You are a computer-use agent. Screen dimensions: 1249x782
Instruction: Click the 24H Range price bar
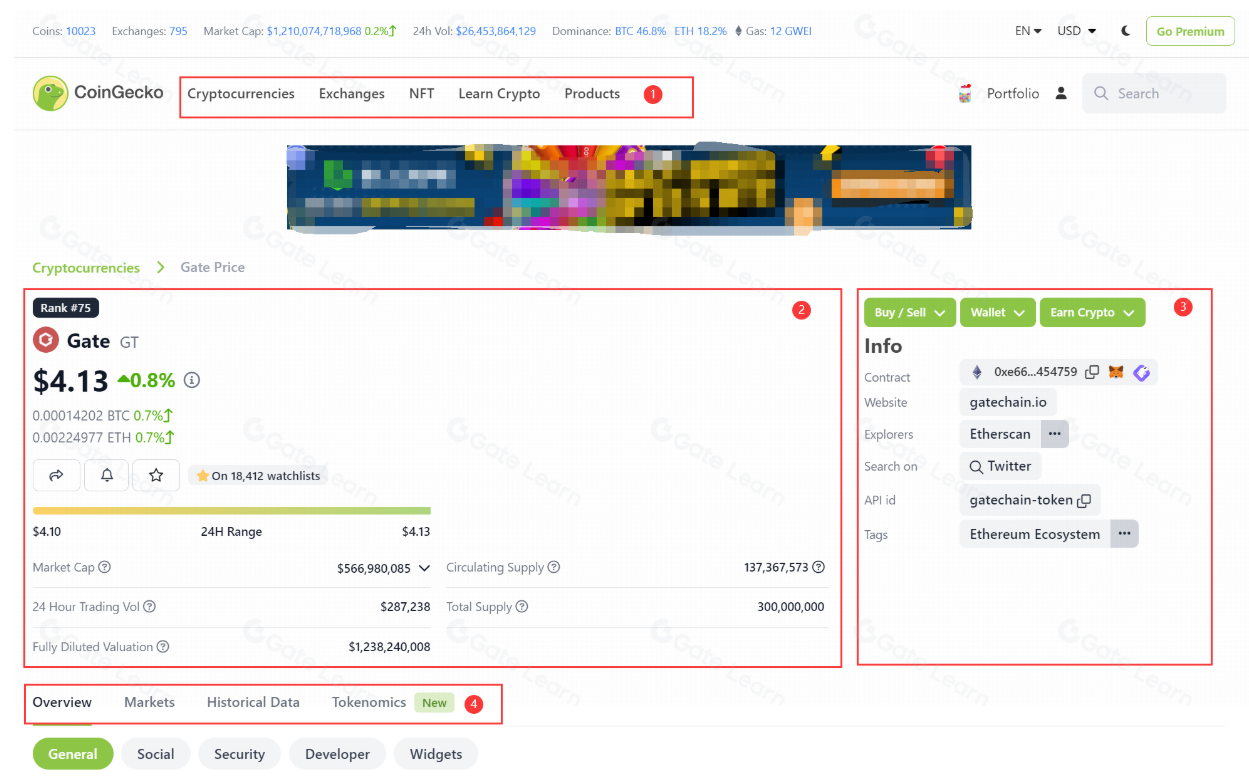(231, 511)
